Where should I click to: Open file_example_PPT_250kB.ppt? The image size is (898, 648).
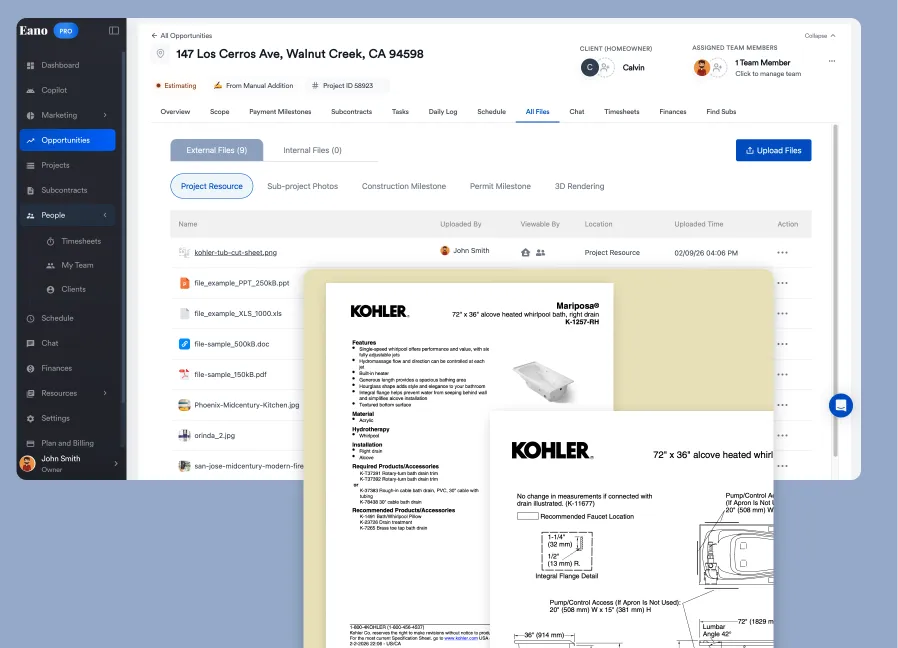pos(242,283)
